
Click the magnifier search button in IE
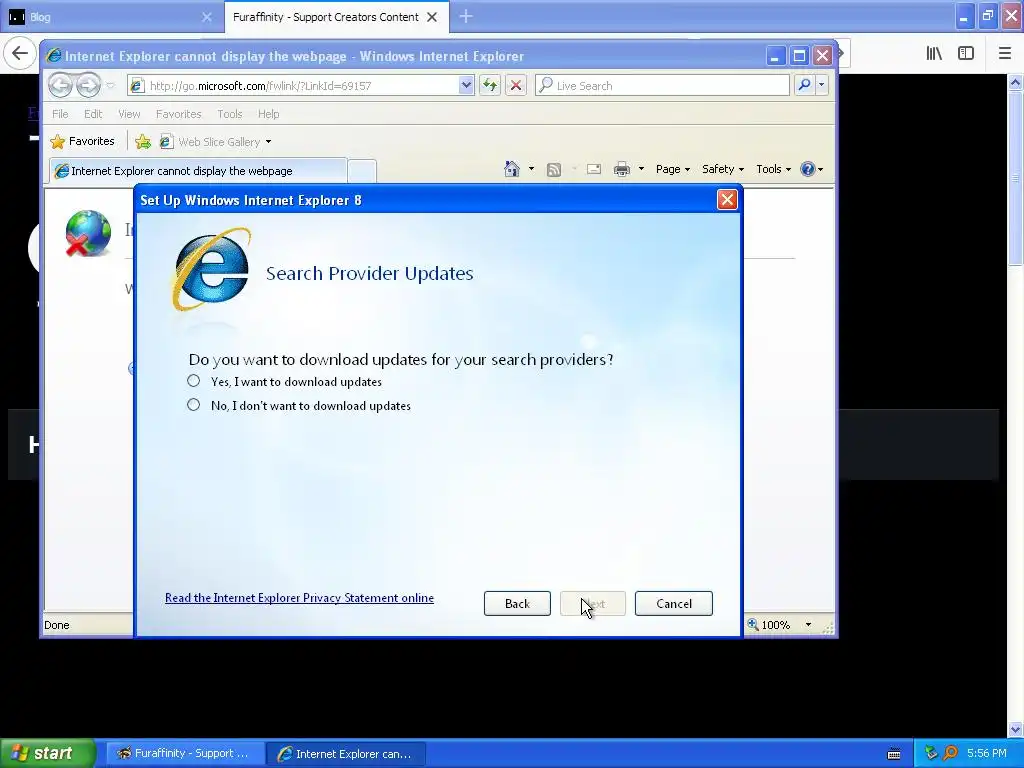click(805, 85)
